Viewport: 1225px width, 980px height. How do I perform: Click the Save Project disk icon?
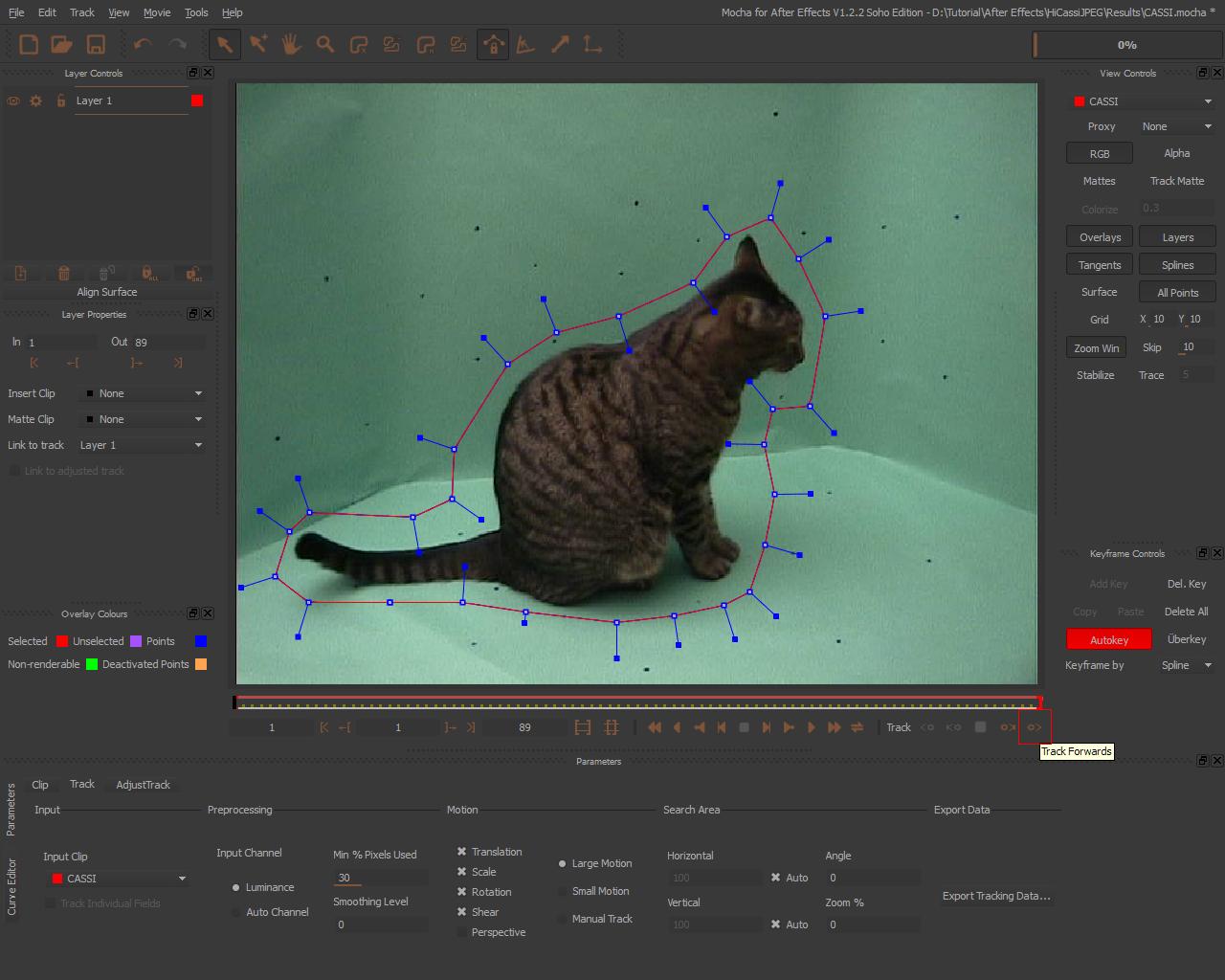tap(96, 44)
